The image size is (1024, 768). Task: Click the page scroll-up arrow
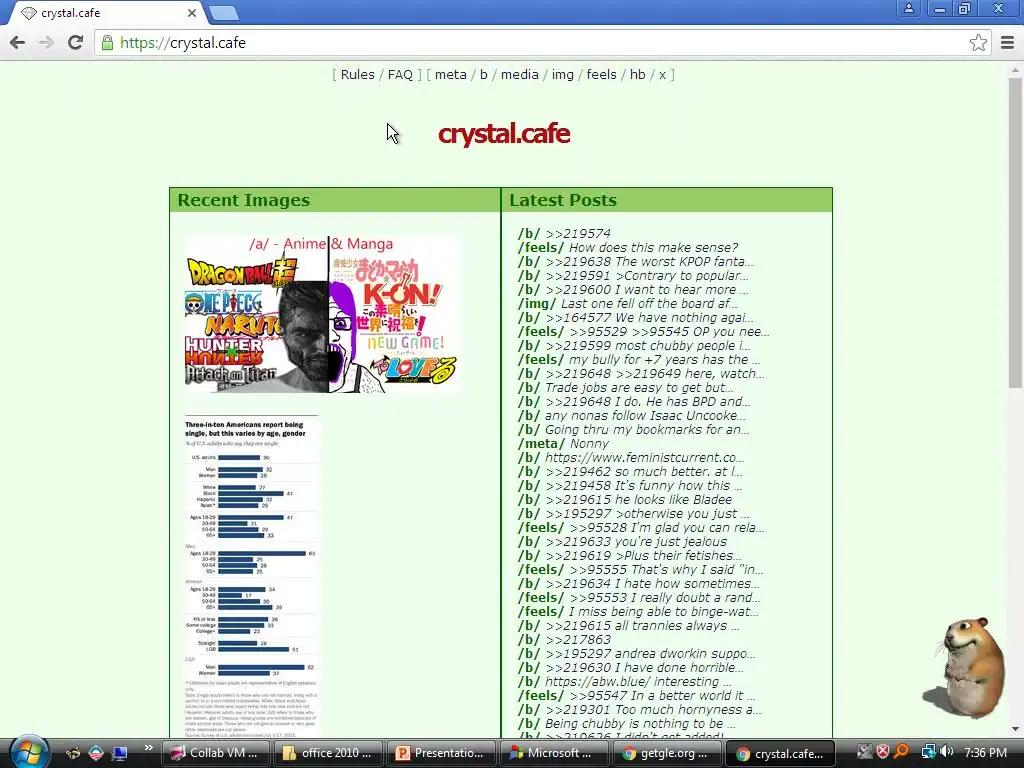[1016, 69]
